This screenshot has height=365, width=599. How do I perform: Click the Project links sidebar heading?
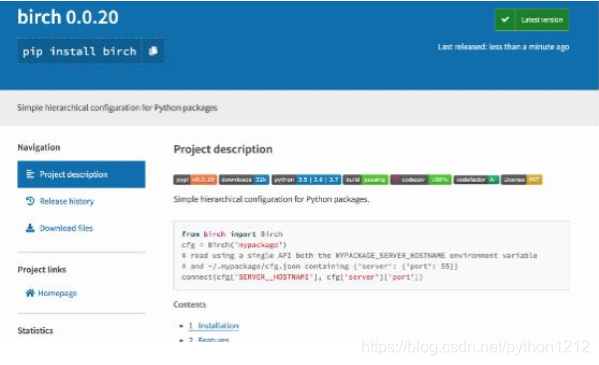tap(42, 269)
